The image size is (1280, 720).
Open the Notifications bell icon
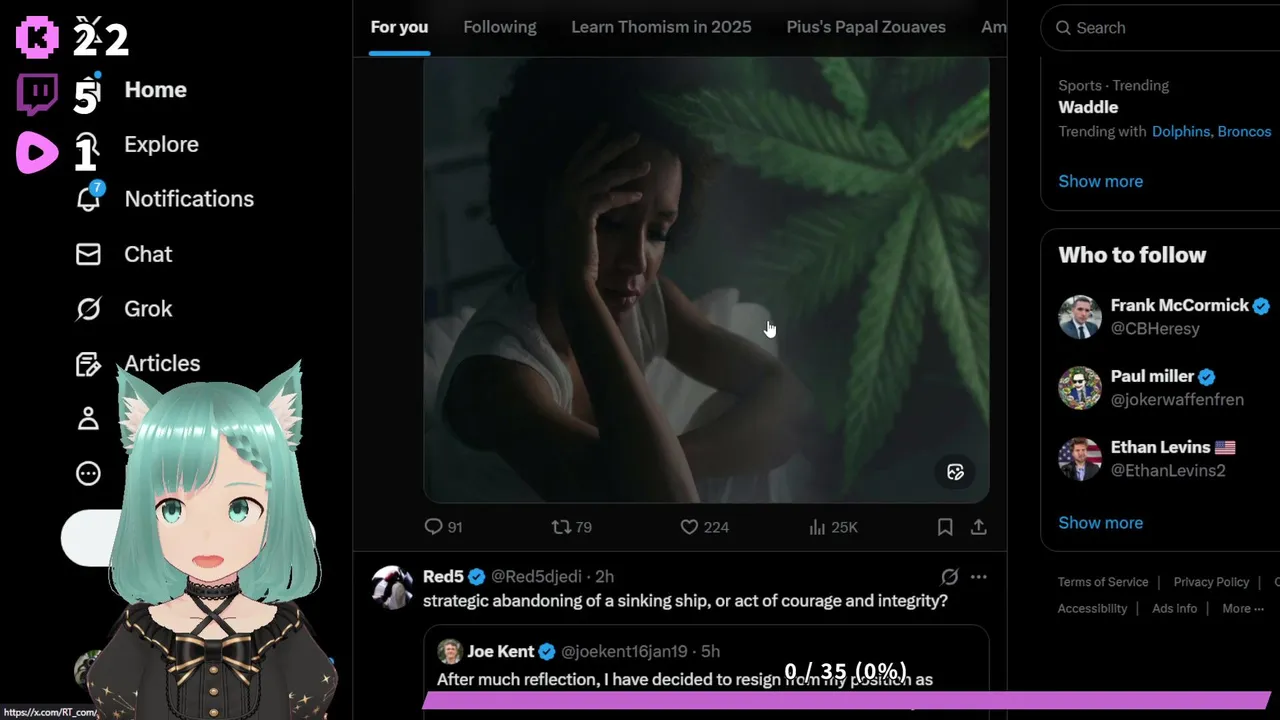click(x=89, y=198)
